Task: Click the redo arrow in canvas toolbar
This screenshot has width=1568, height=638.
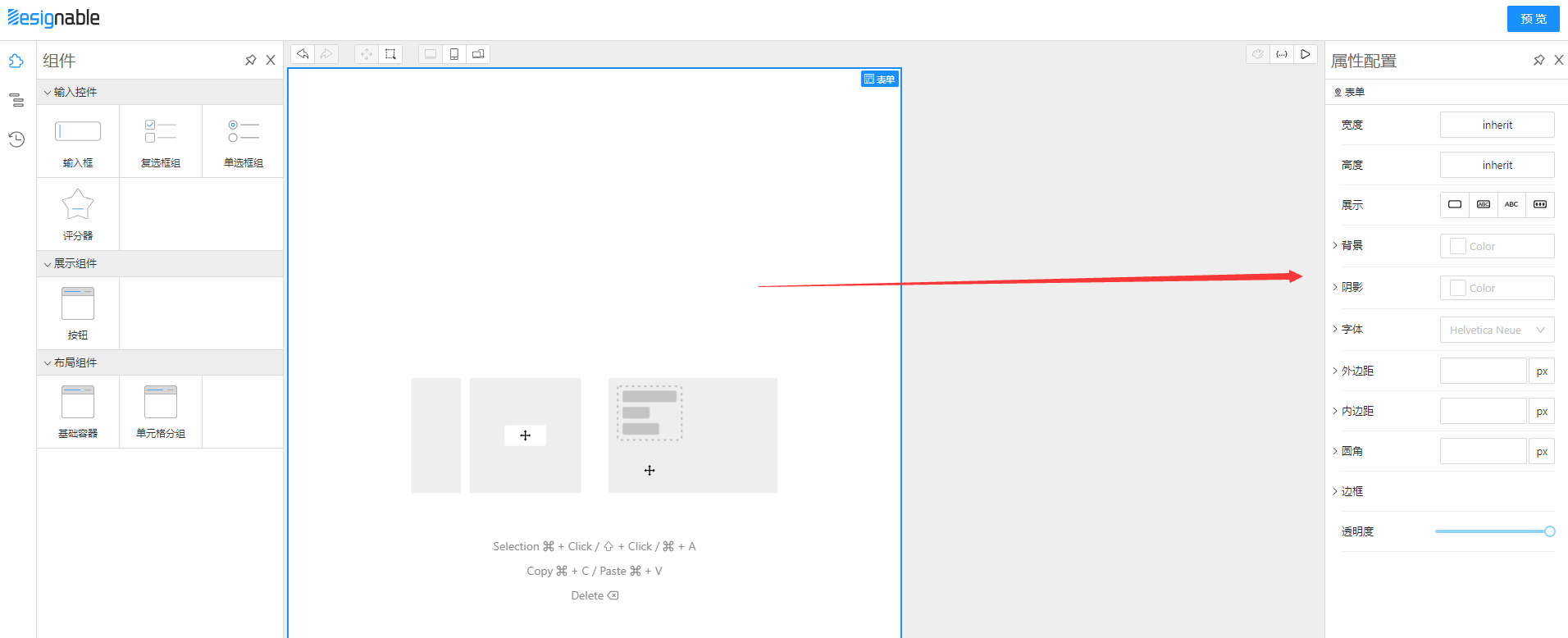Action: point(326,54)
